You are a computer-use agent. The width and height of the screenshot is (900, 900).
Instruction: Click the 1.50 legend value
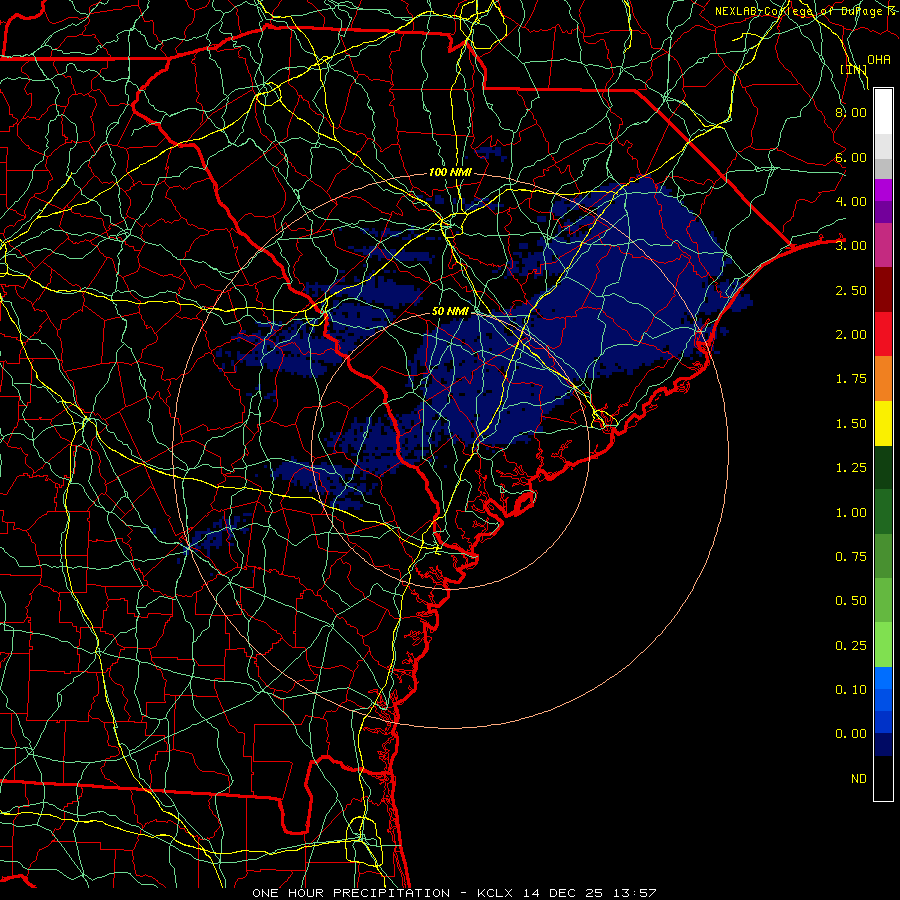coord(851,424)
